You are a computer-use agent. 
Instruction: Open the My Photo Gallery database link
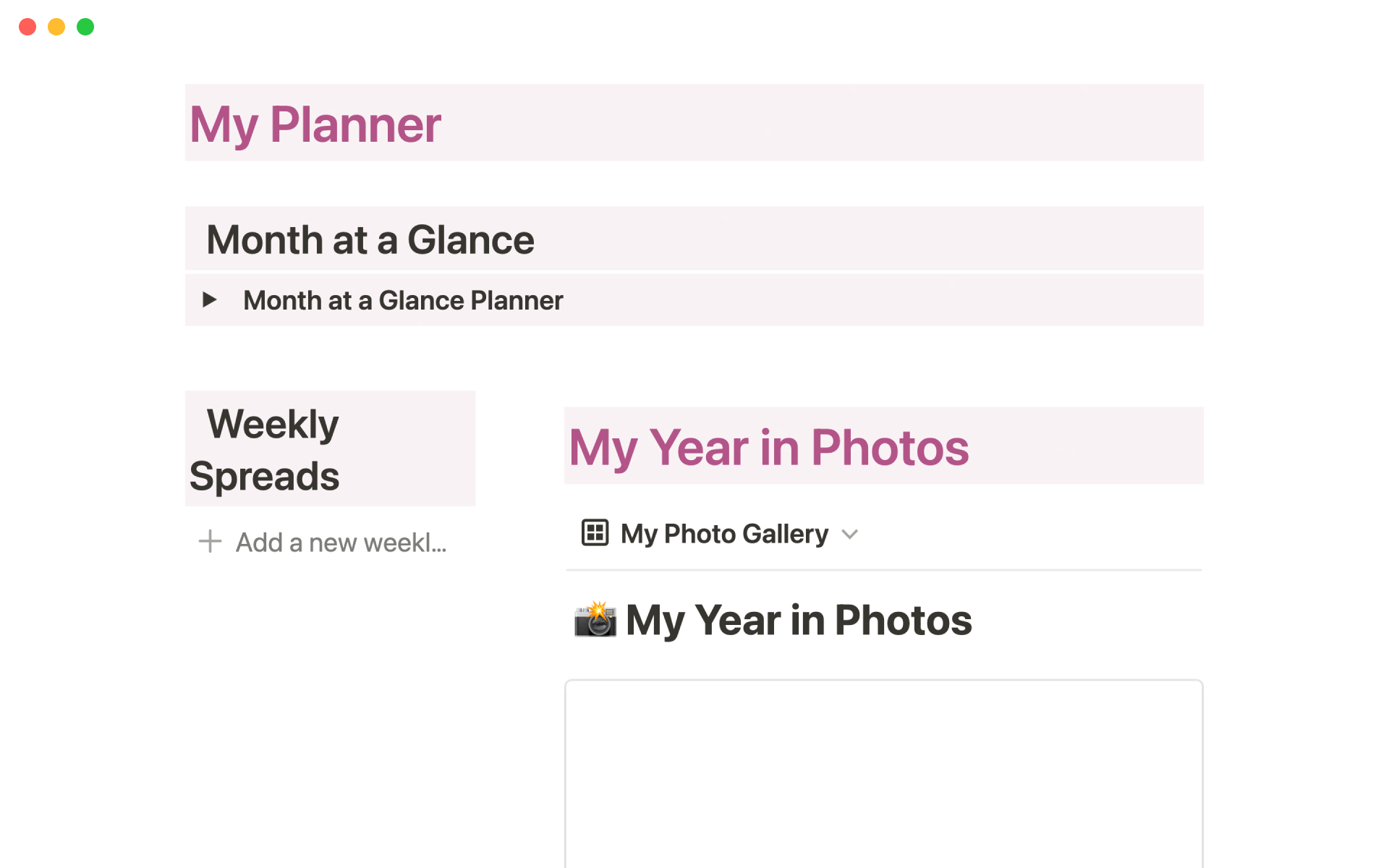click(x=724, y=534)
